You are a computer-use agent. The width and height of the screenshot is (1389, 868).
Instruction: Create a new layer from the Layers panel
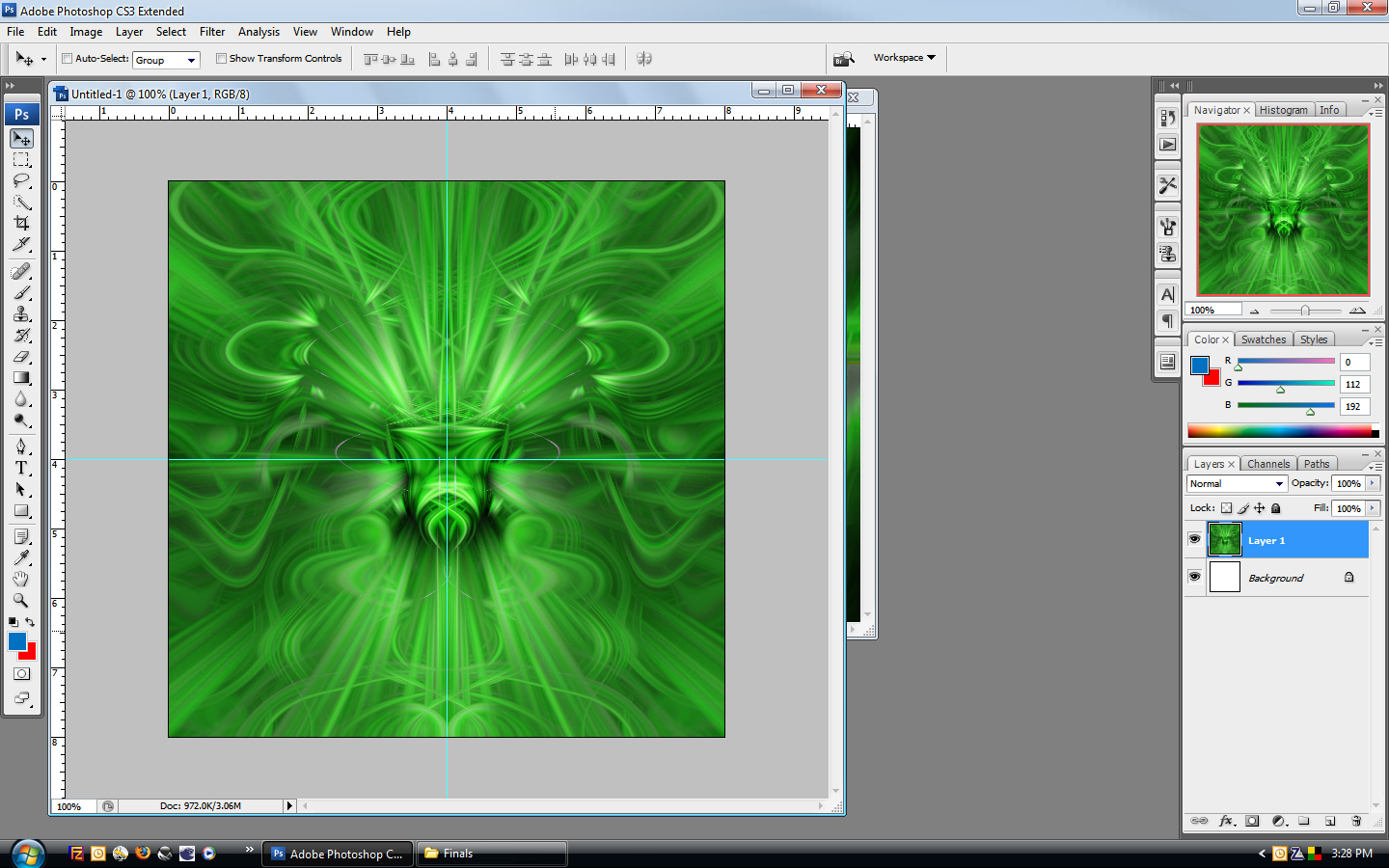1330,821
